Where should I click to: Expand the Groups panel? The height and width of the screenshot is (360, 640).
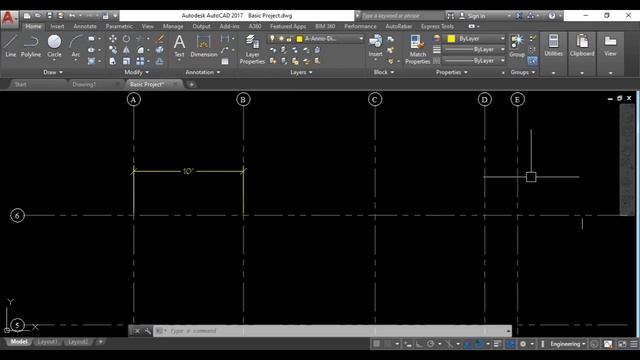(x=522, y=72)
